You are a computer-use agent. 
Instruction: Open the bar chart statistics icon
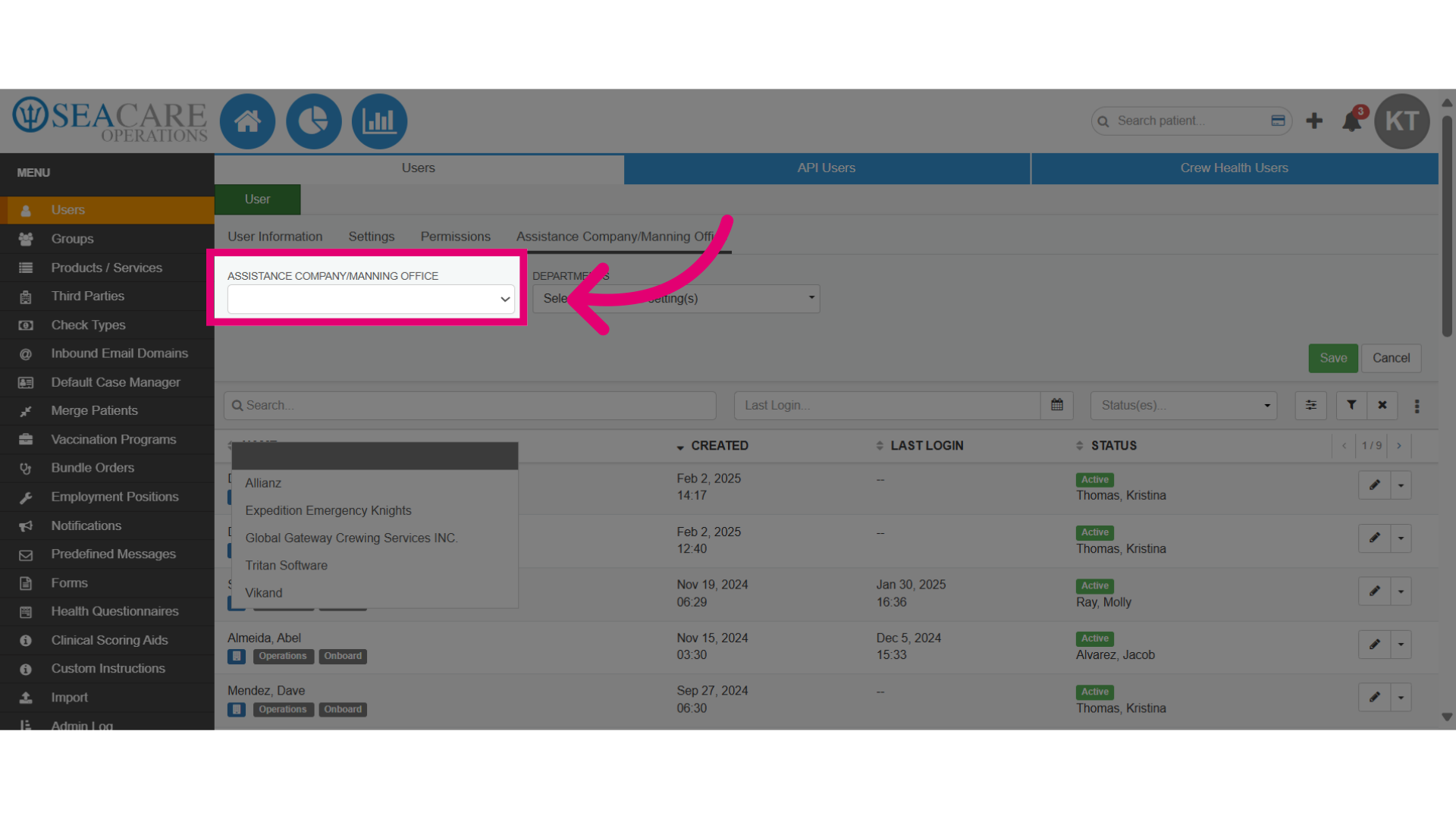(x=379, y=121)
